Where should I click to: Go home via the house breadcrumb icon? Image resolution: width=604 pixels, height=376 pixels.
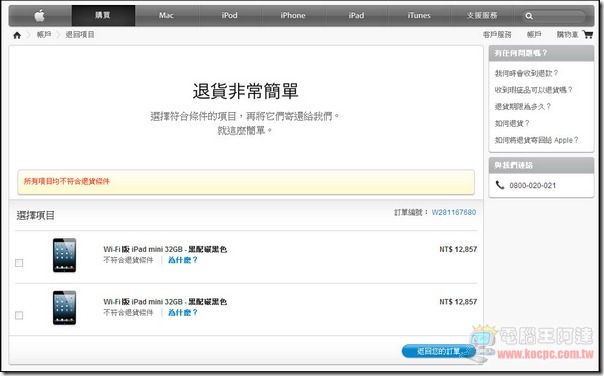(17, 35)
